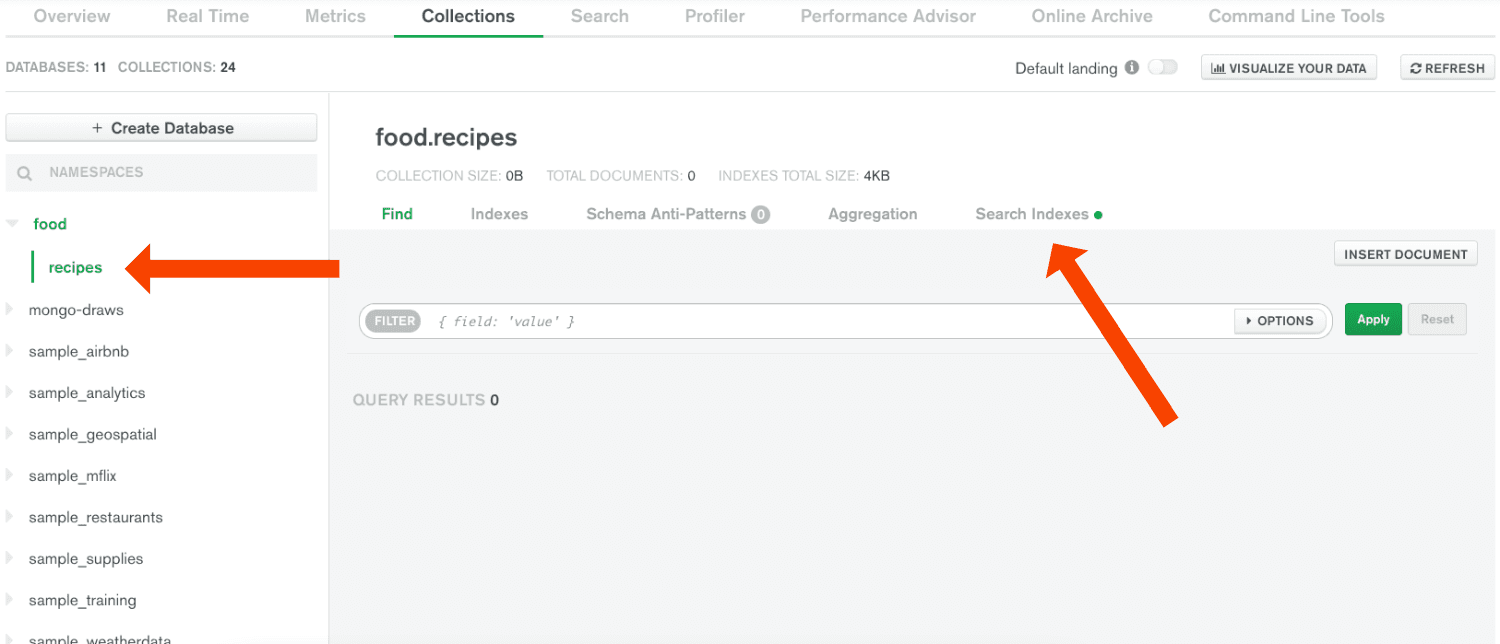Switch to the Indexes tab
The image size is (1500, 644).
tap(499, 214)
